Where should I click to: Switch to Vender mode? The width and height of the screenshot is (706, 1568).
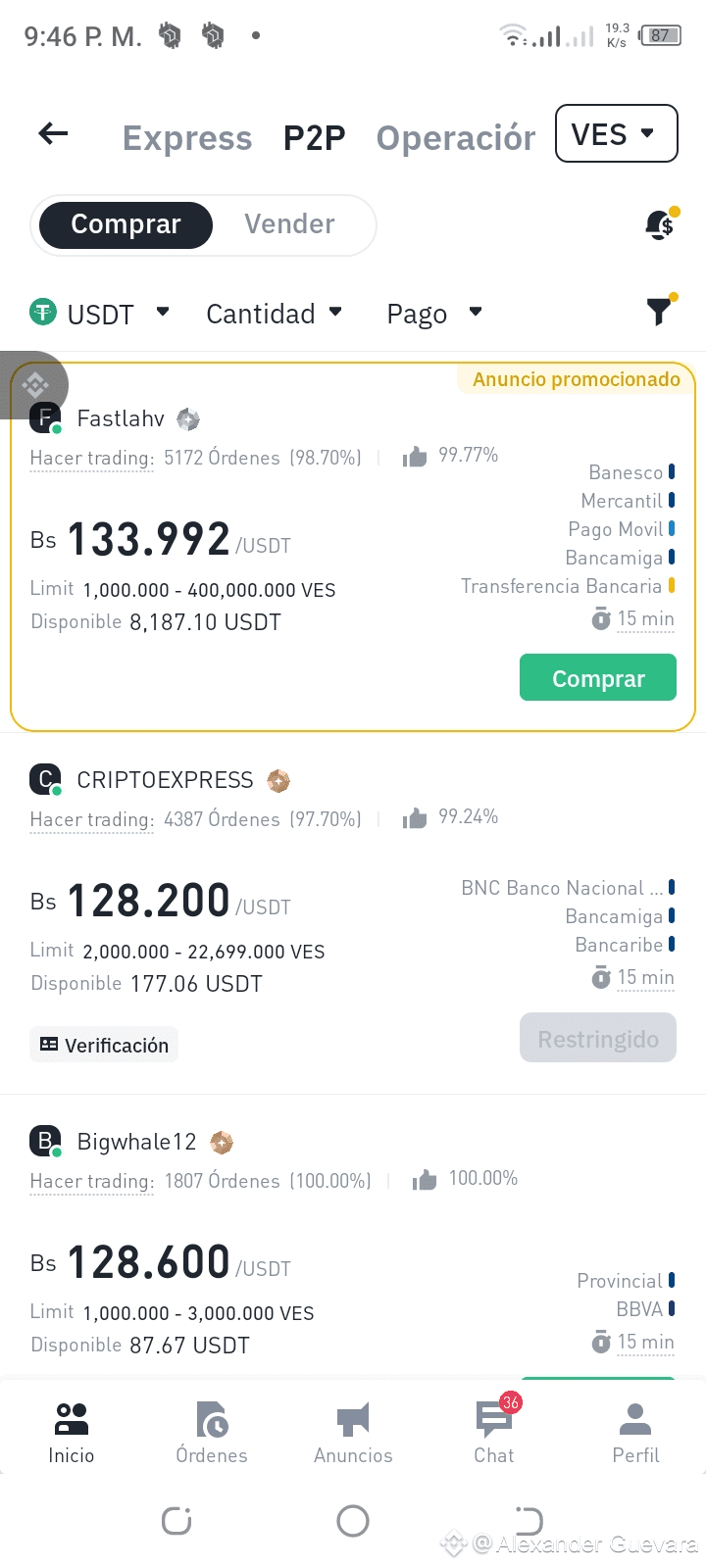tap(289, 224)
